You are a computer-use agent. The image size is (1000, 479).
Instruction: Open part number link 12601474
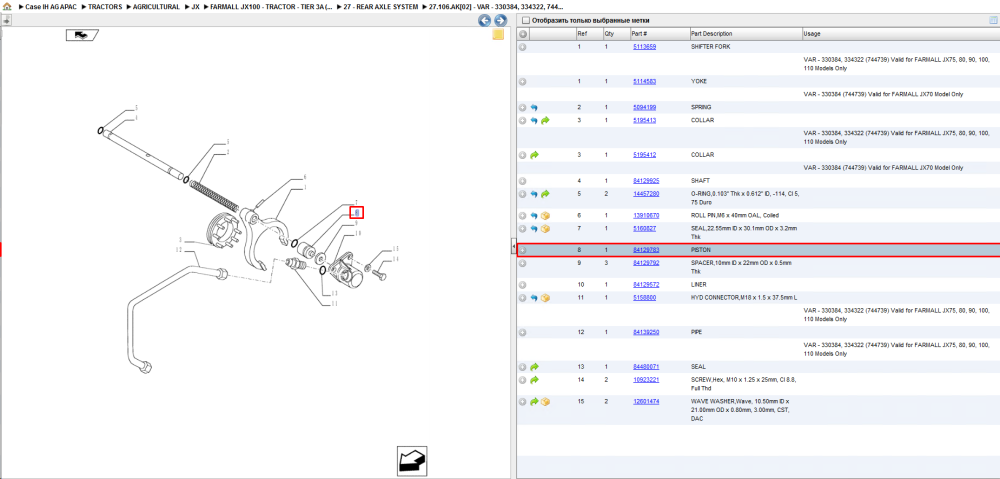tap(646, 402)
